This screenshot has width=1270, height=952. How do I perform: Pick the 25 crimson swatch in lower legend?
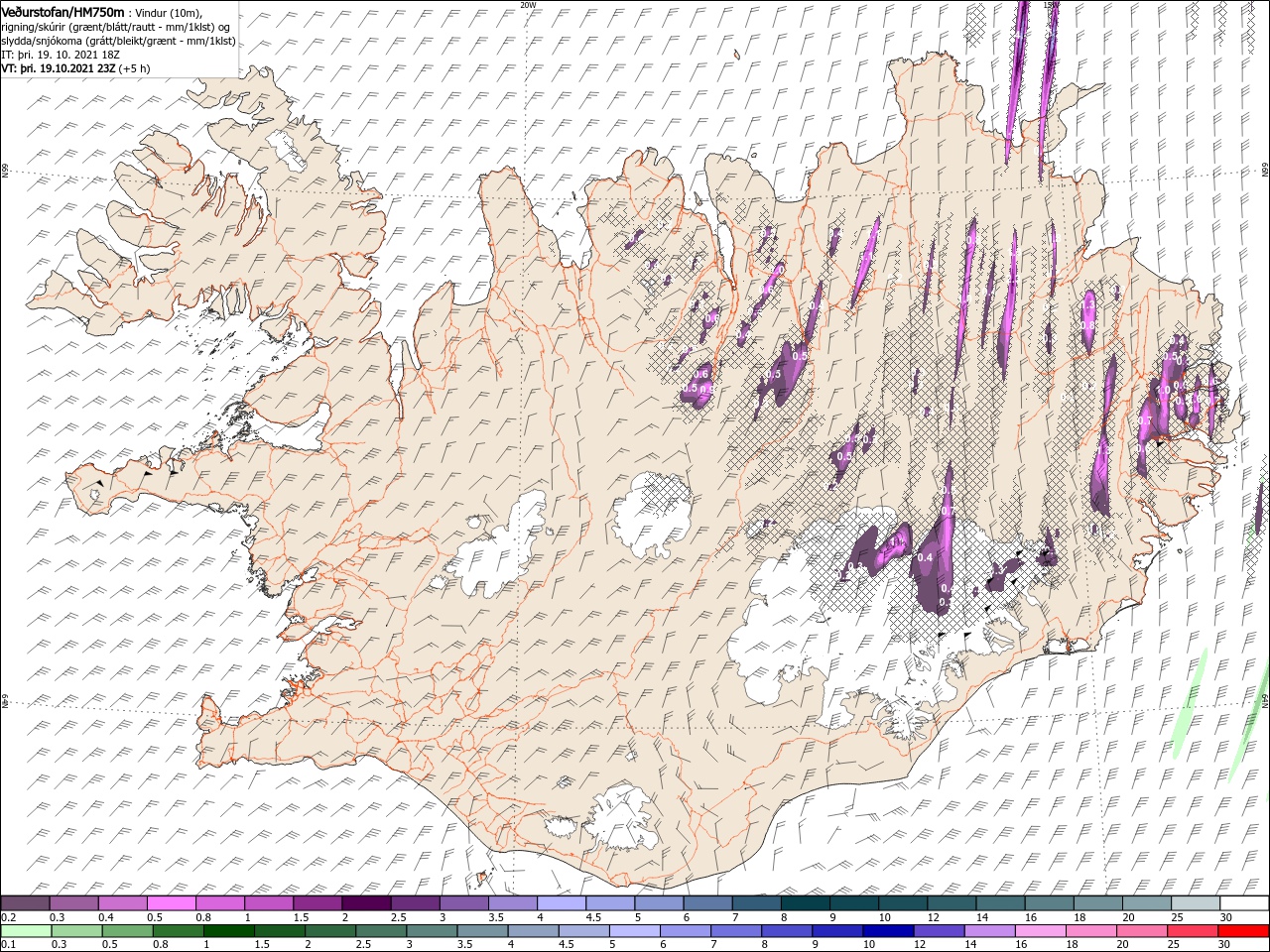[x=1194, y=931]
